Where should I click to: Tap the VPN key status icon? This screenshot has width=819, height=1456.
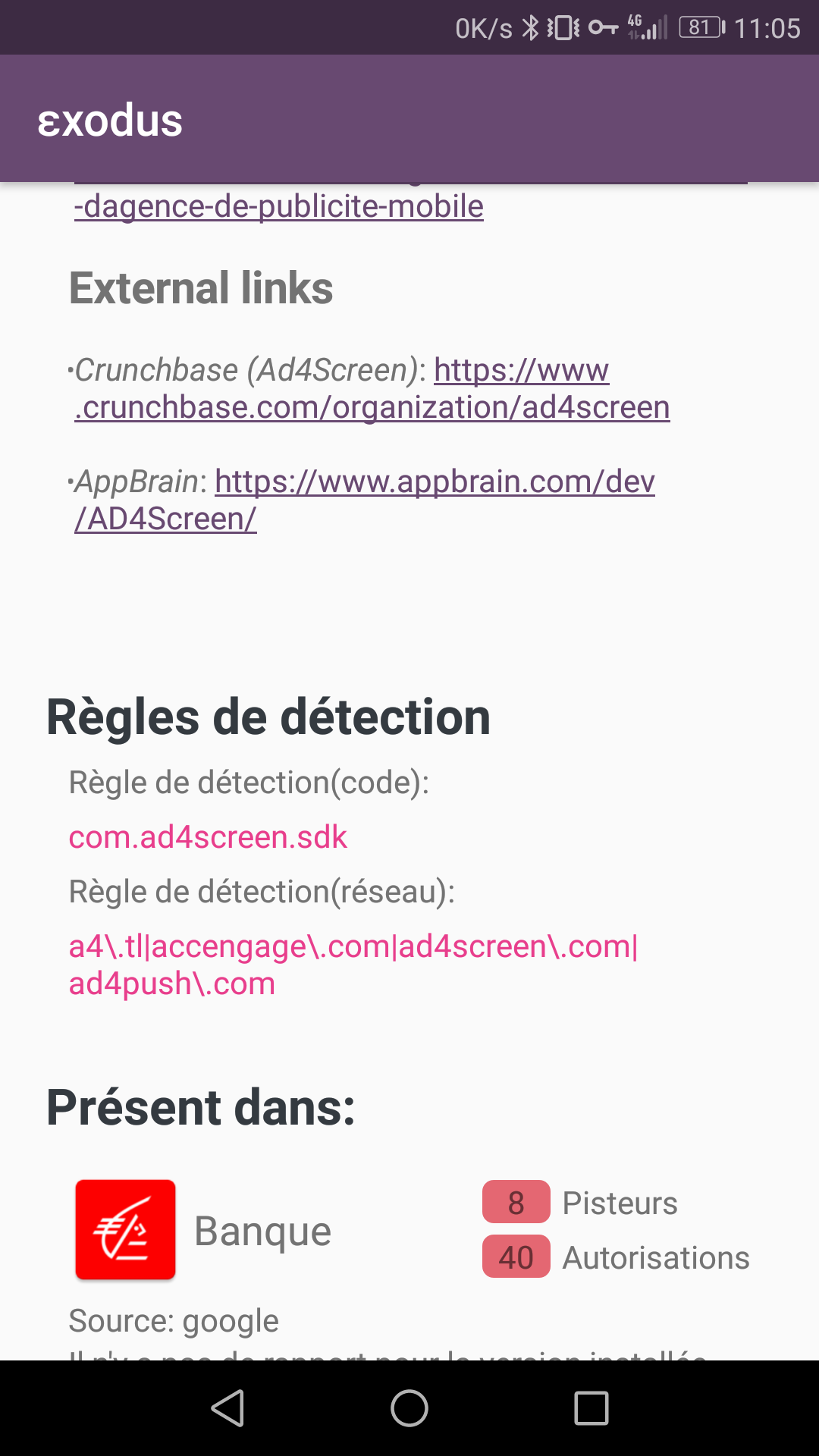[x=603, y=28]
